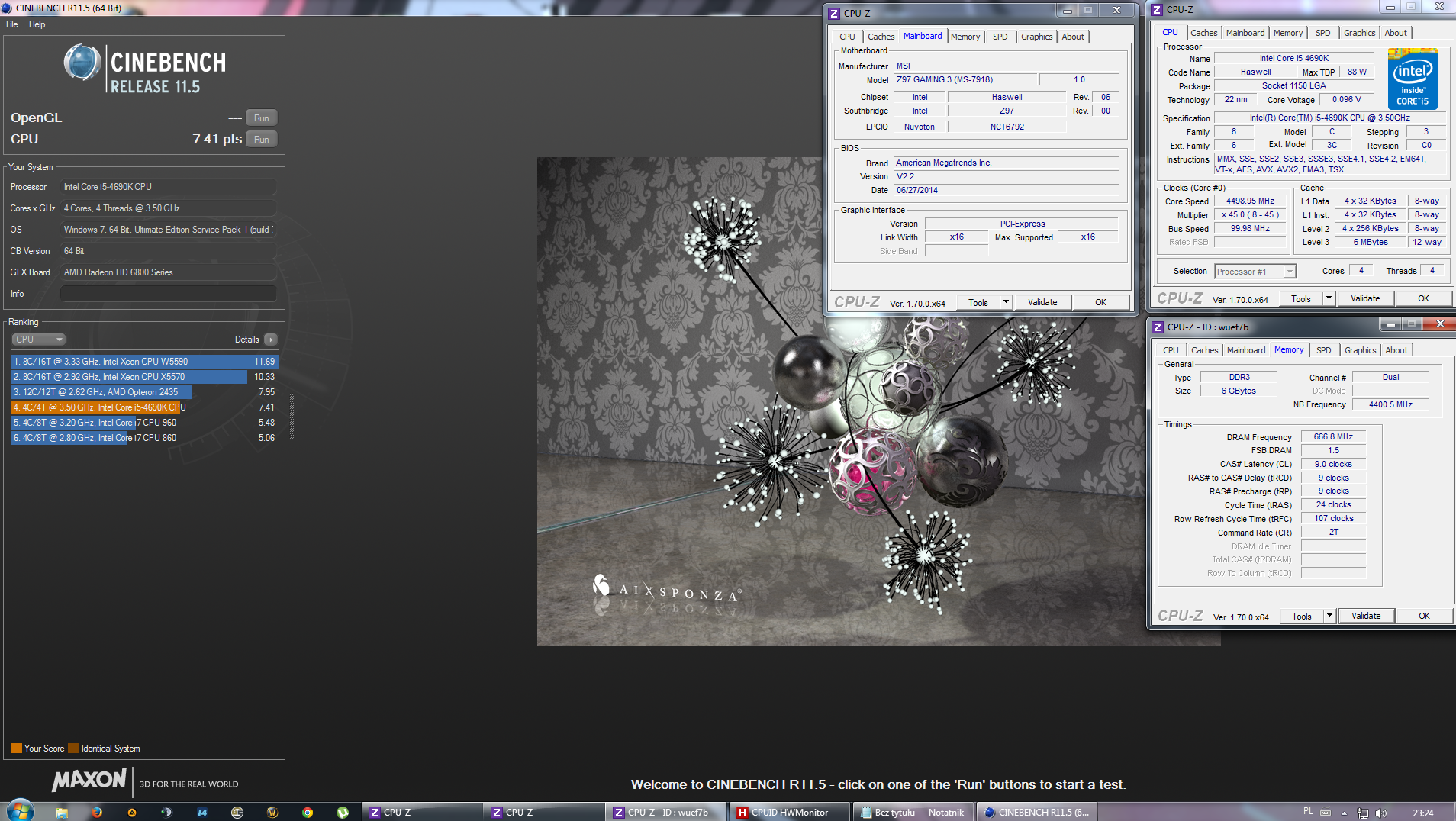This screenshot has width=1456, height=821.
Task: Launch Firefox from the taskbar
Action: tap(97, 813)
